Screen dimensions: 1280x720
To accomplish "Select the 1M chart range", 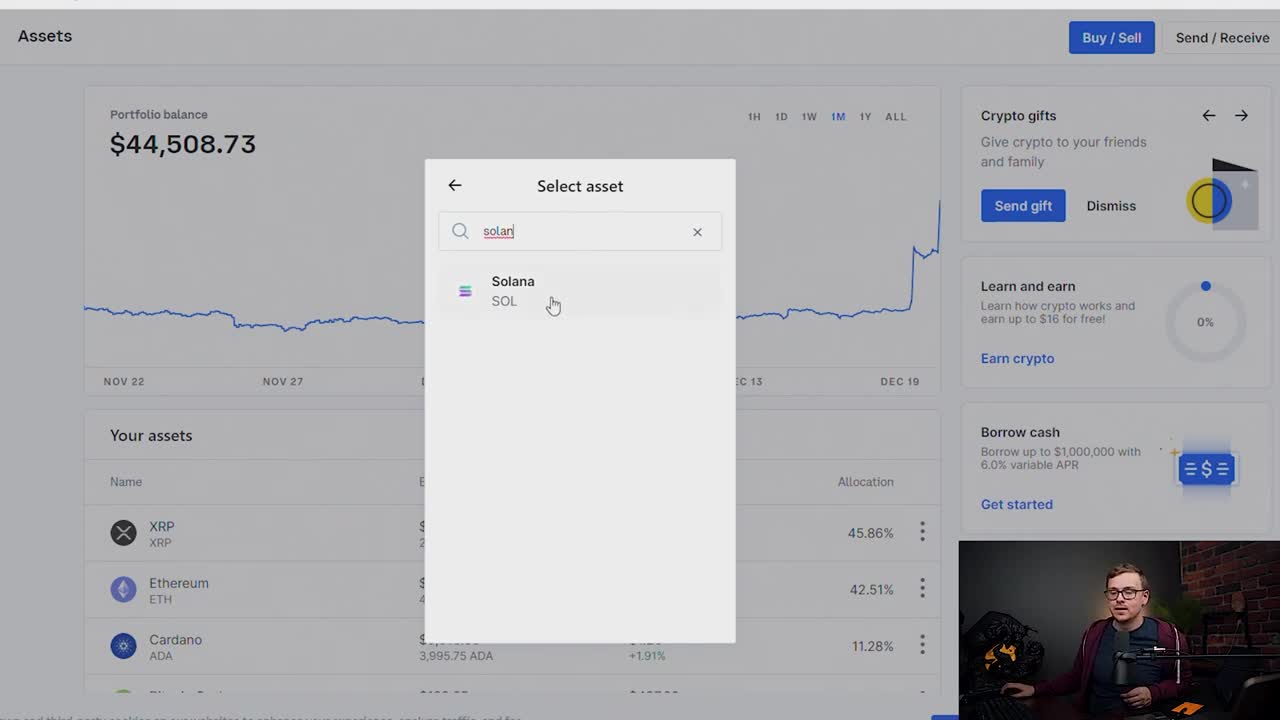I will (838, 117).
